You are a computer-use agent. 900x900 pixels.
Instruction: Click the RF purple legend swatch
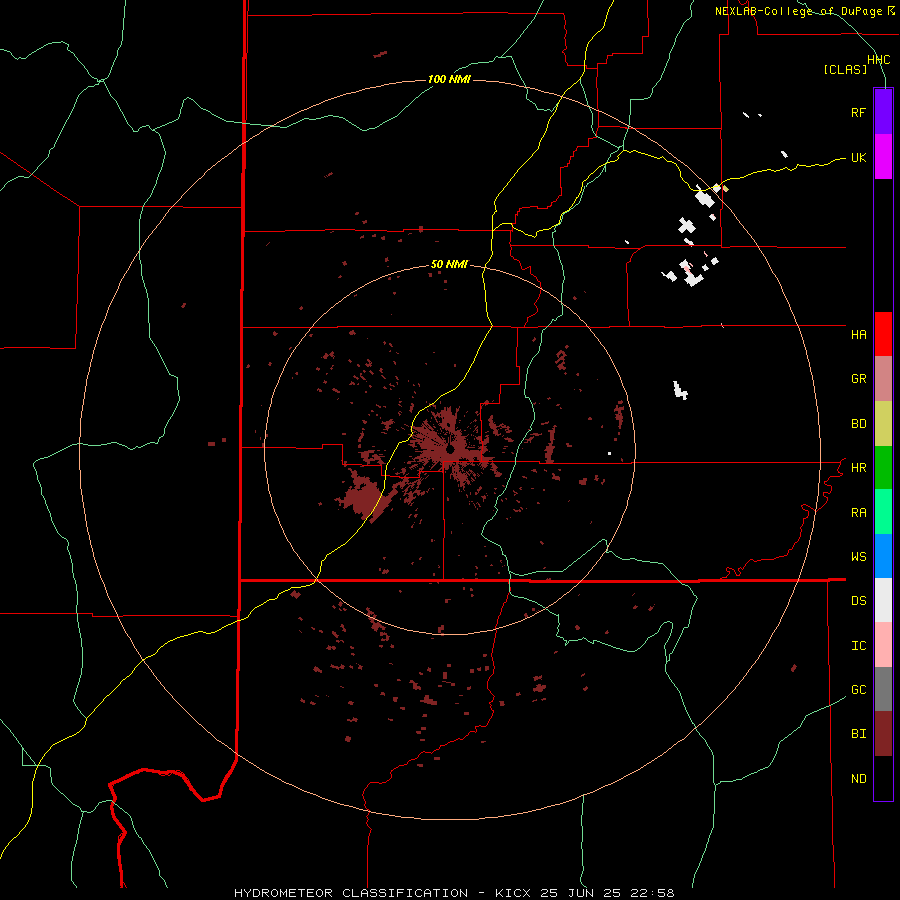883,112
